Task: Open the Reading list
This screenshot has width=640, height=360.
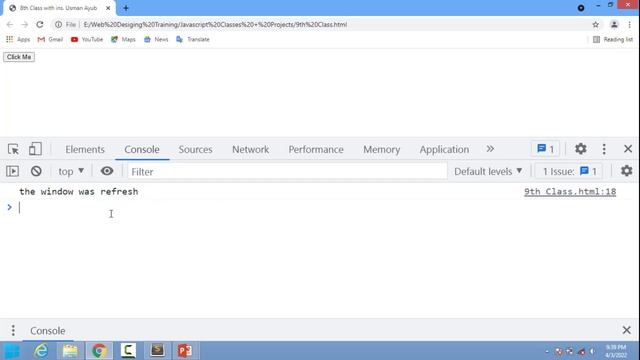Action: coord(613,39)
